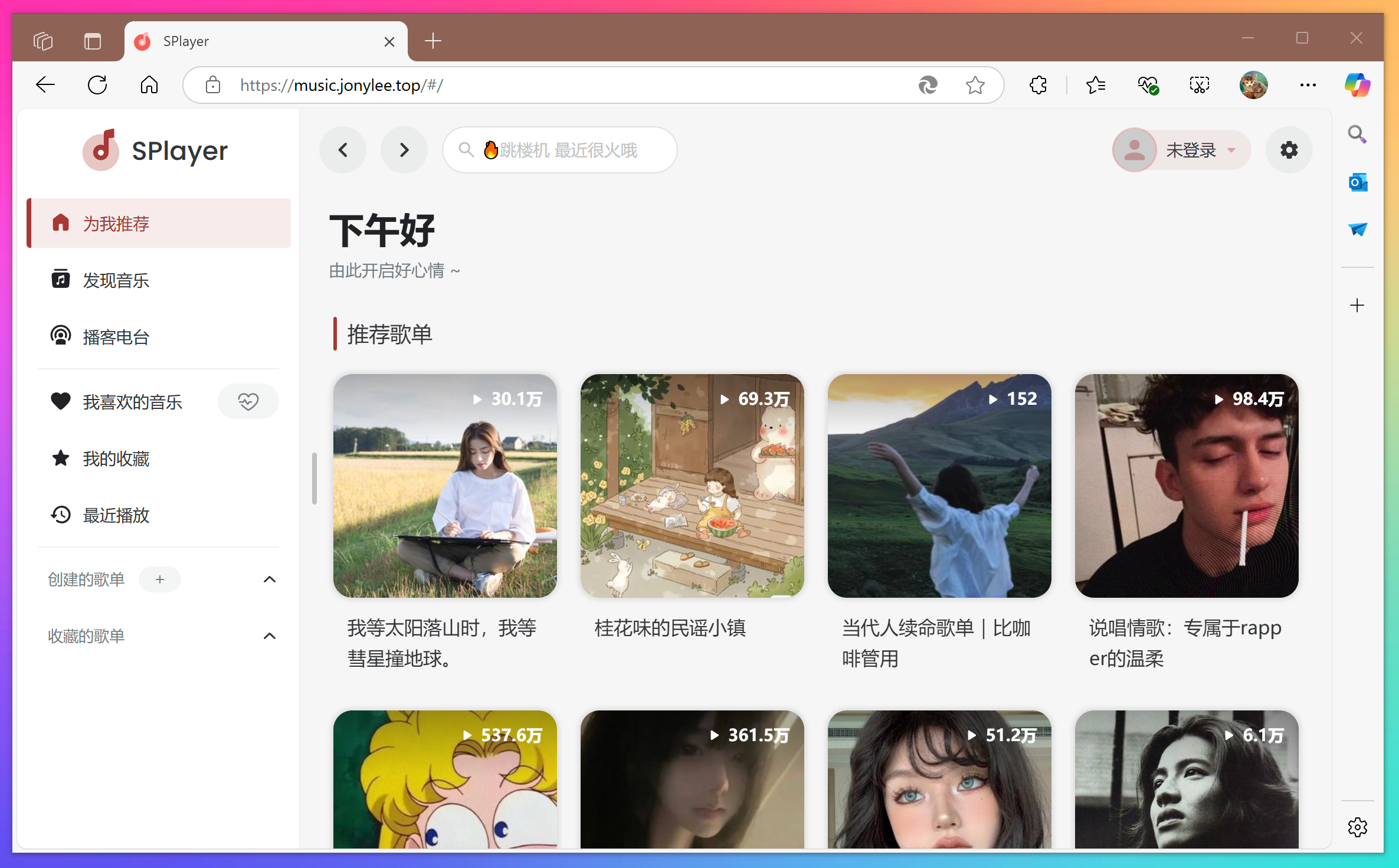Click the user avatar beside 未登录
The height and width of the screenshot is (868, 1399).
pos(1135,150)
